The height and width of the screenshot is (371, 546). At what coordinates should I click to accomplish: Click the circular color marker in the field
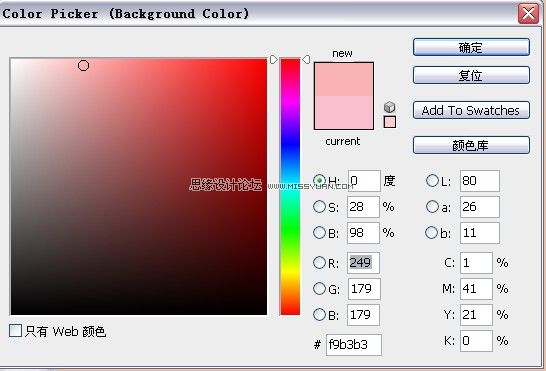(84, 65)
